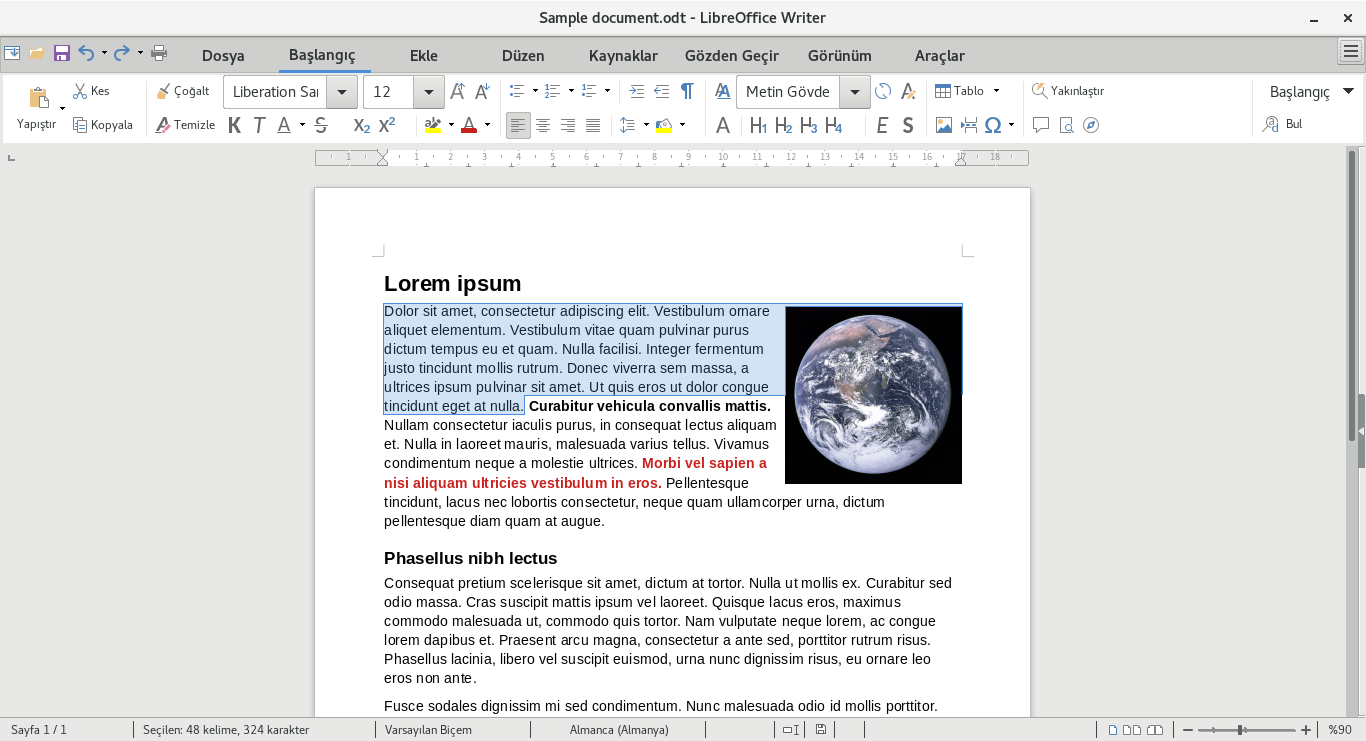Open the special character Omega icon
Viewport: 1366px width, 741px height.
[x=993, y=125]
